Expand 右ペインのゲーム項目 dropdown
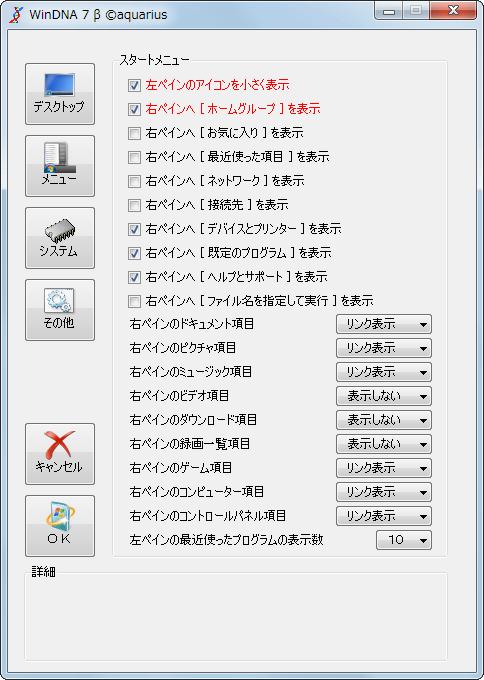Viewport: 484px width, 680px height. point(384,468)
